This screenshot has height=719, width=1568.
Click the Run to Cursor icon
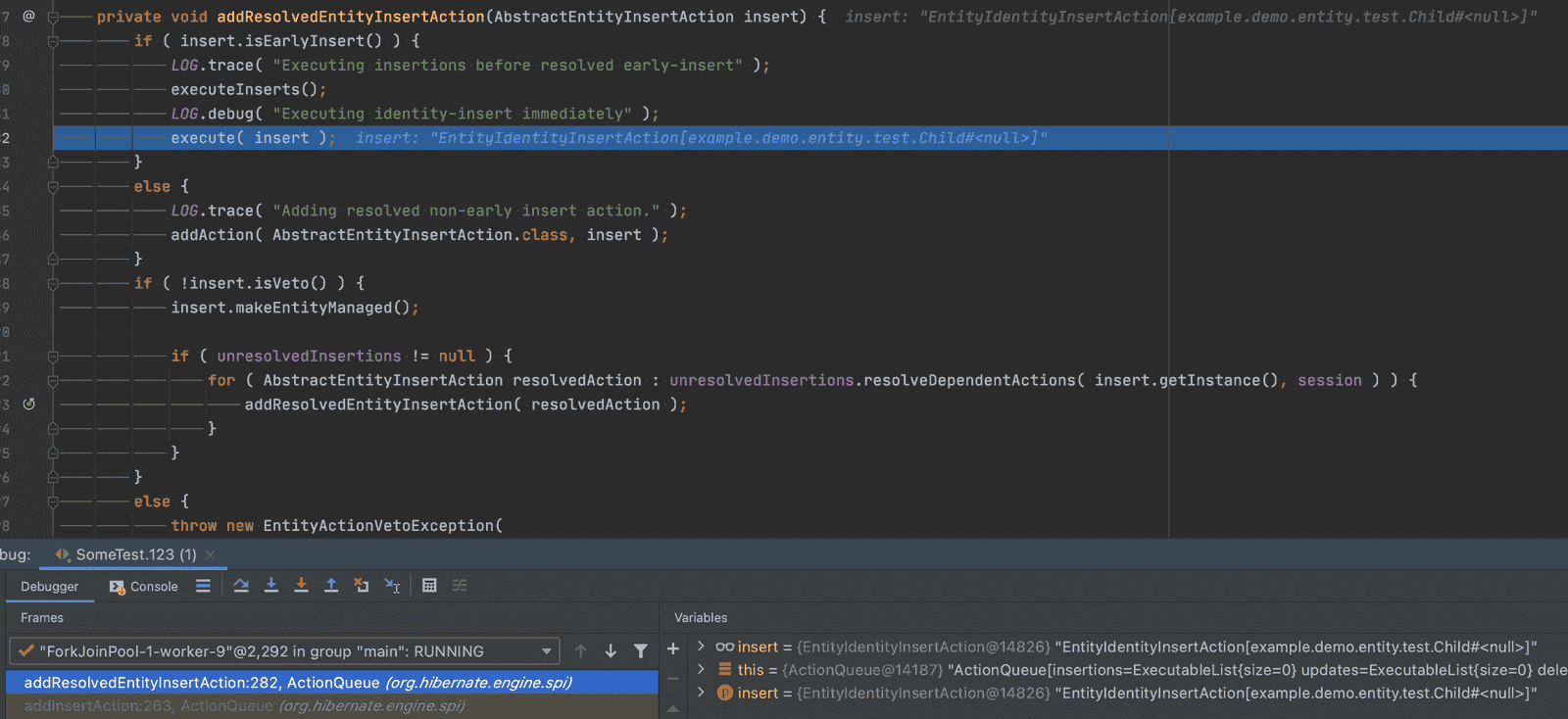pyautogui.click(x=392, y=586)
